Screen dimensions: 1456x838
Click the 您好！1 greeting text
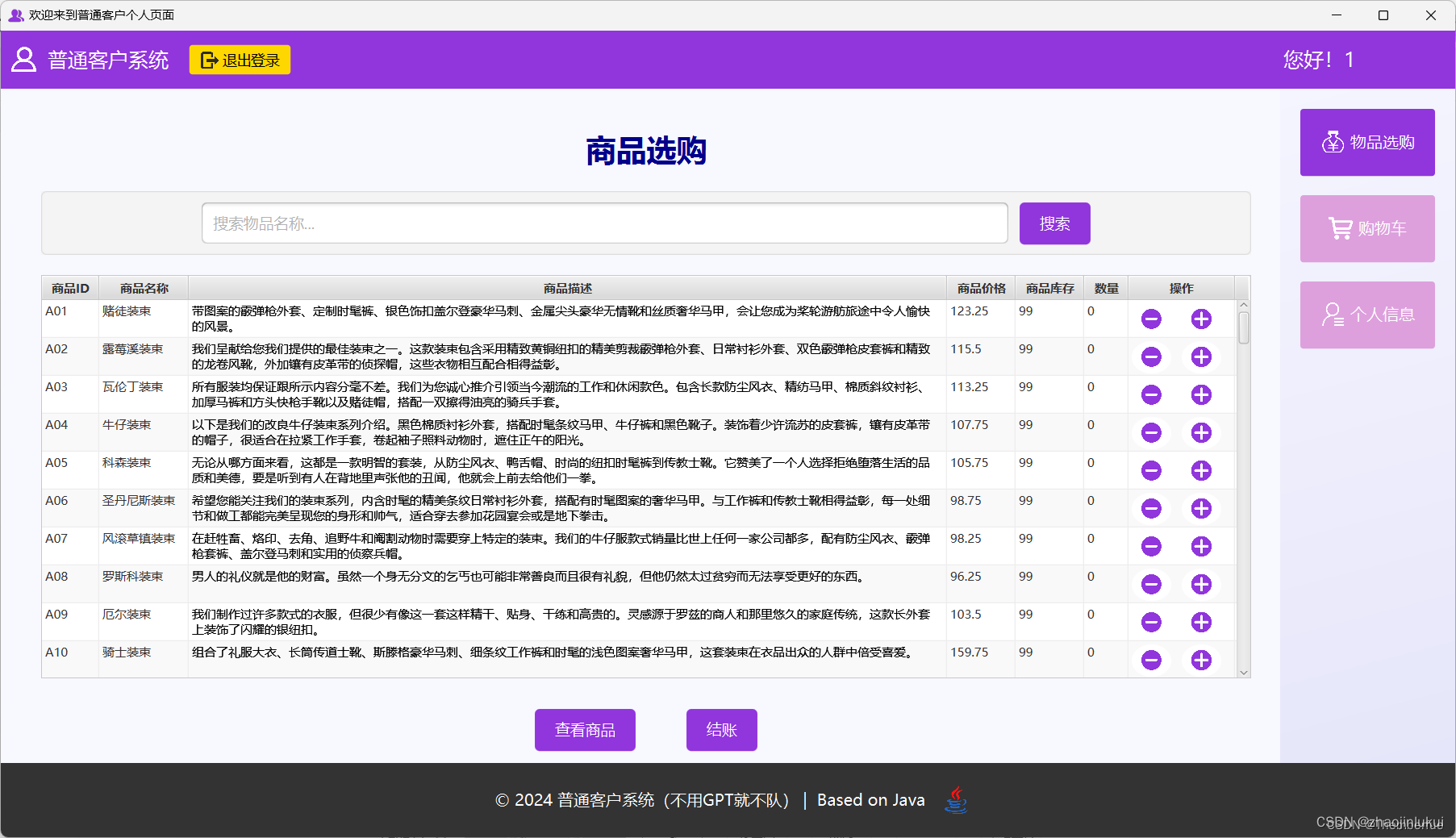(1318, 59)
